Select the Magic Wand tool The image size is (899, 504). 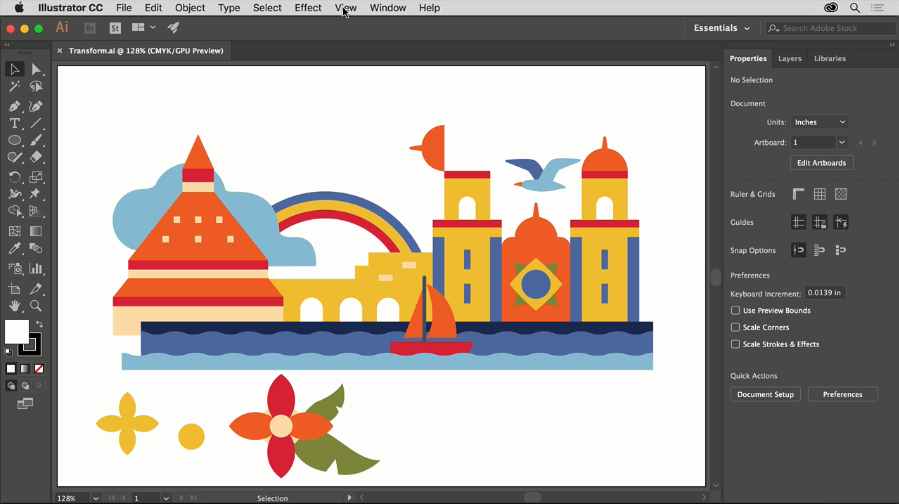[x=14, y=87]
